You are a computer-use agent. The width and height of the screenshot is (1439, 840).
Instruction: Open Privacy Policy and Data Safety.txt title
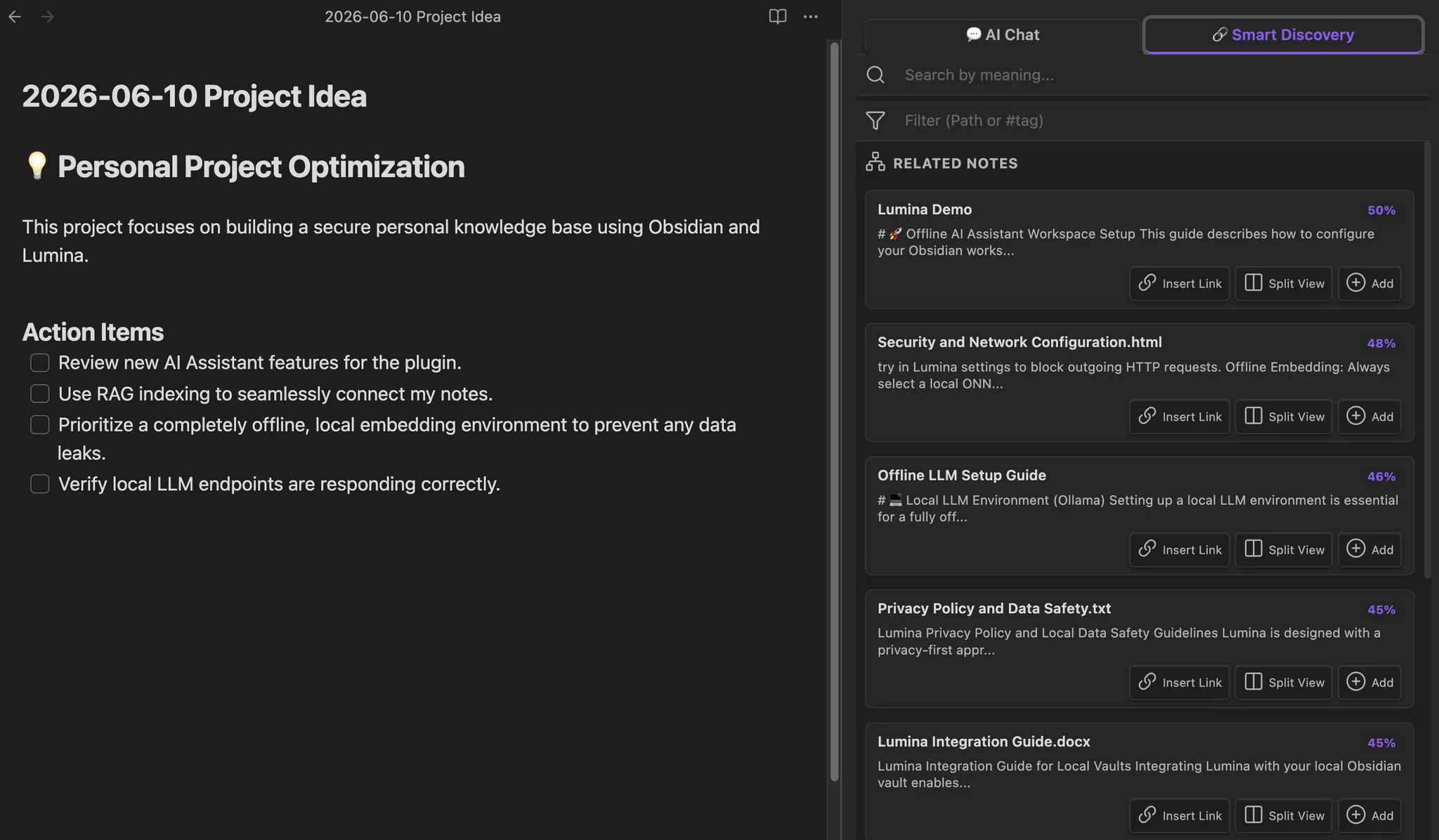tap(994, 608)
